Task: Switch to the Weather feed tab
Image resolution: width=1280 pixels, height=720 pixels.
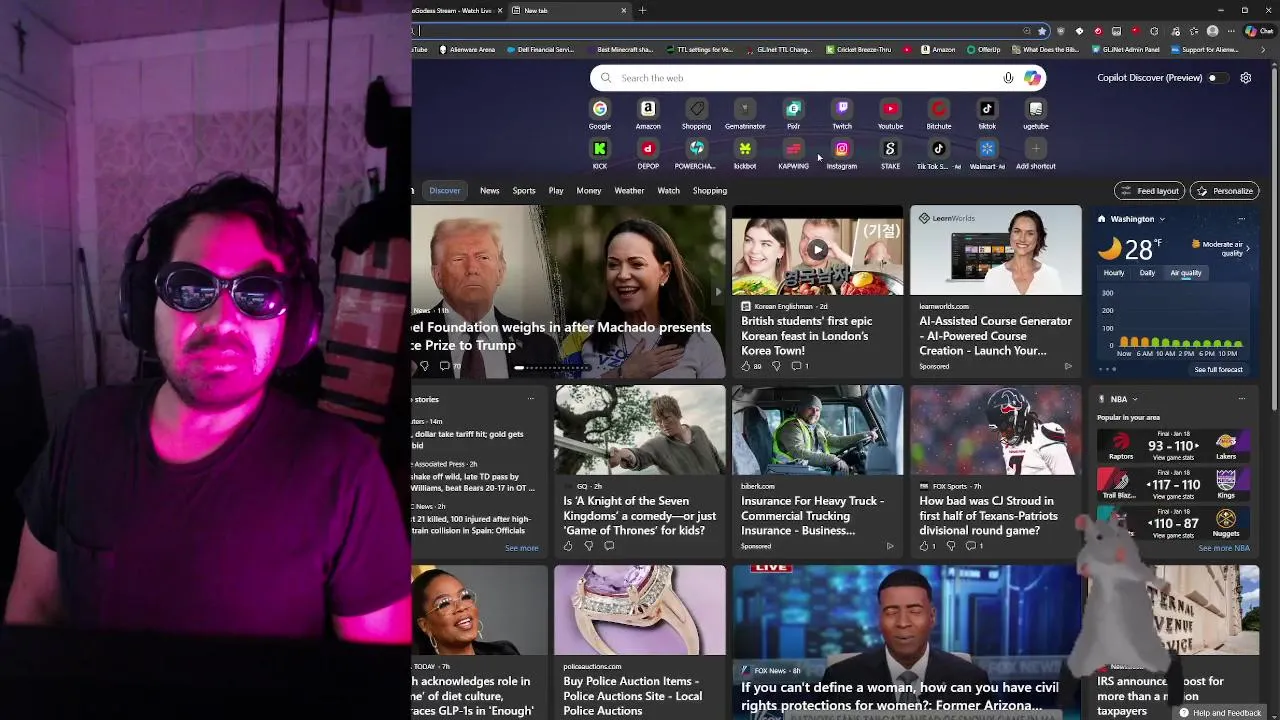Action: coord(629,190)
